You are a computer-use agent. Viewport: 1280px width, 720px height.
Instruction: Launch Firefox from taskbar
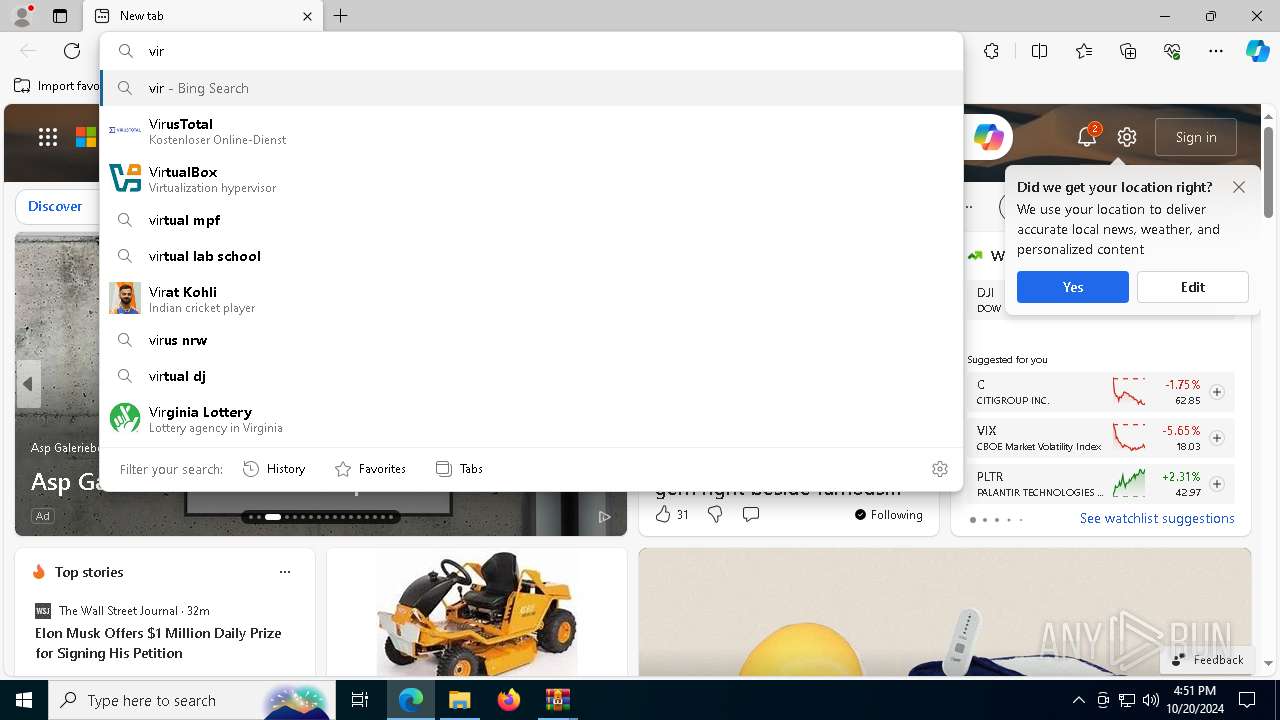(508, 700)
